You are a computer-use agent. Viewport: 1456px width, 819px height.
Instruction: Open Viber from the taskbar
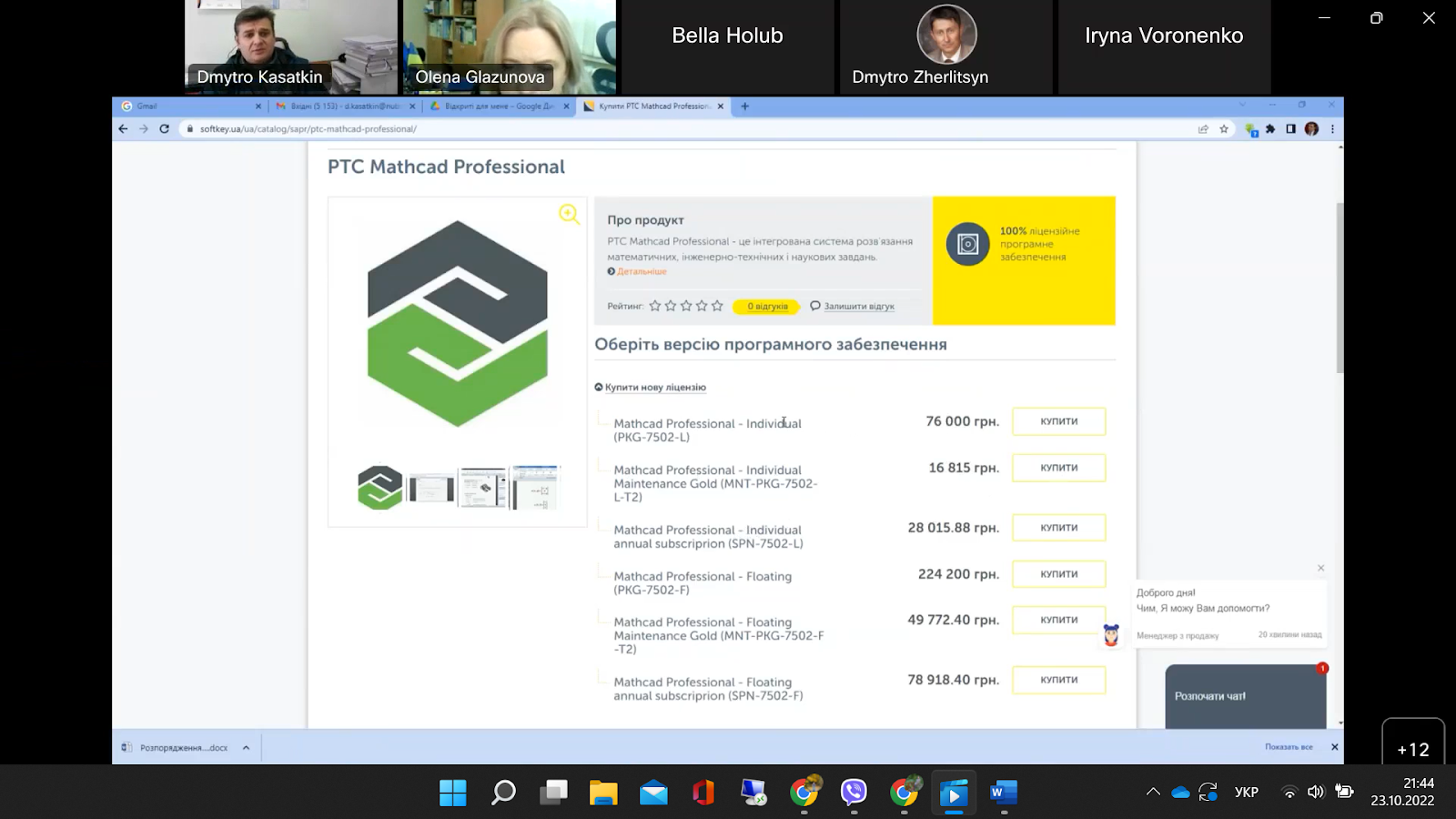click(854, 794)
